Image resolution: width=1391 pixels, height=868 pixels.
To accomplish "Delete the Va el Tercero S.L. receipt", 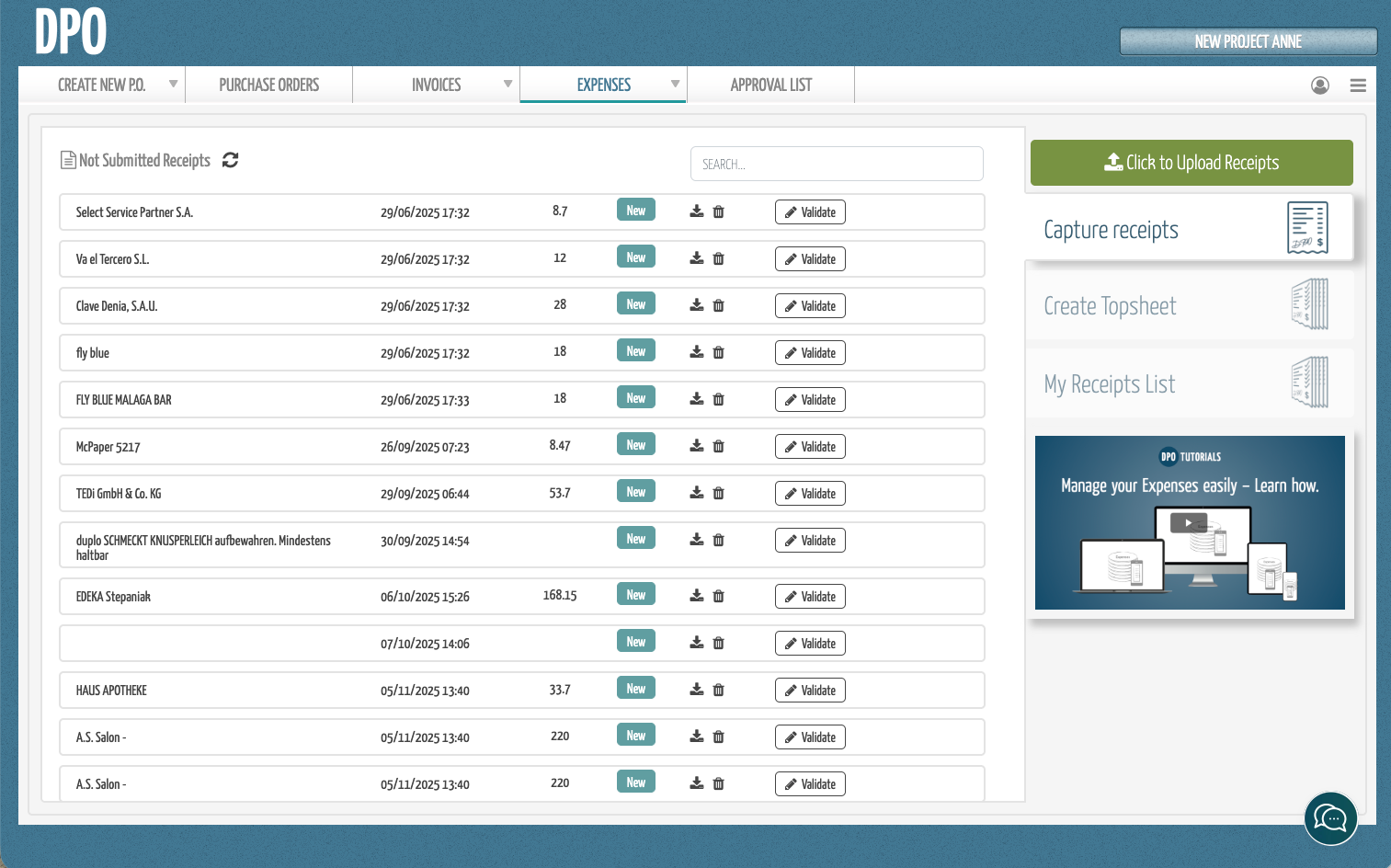I will click(x=719, y=258).
